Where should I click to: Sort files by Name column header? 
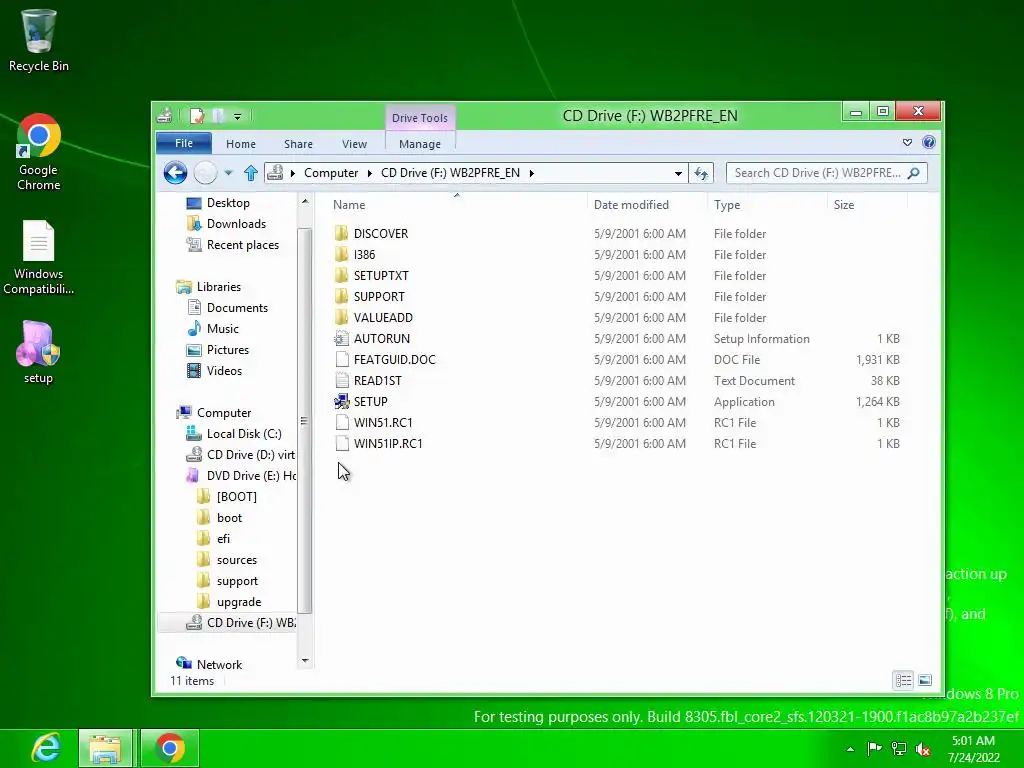349,204
